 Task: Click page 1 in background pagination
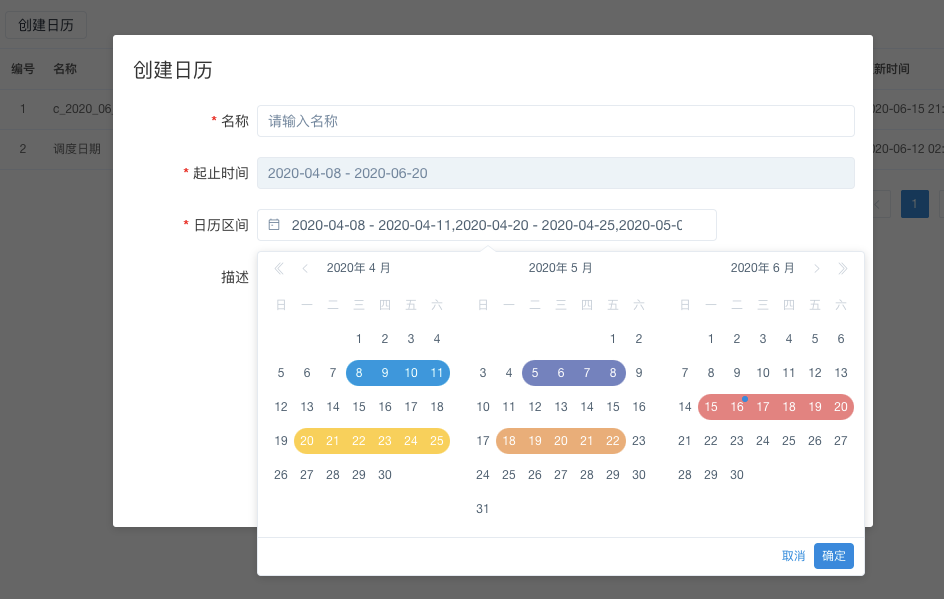pos(914,204)
